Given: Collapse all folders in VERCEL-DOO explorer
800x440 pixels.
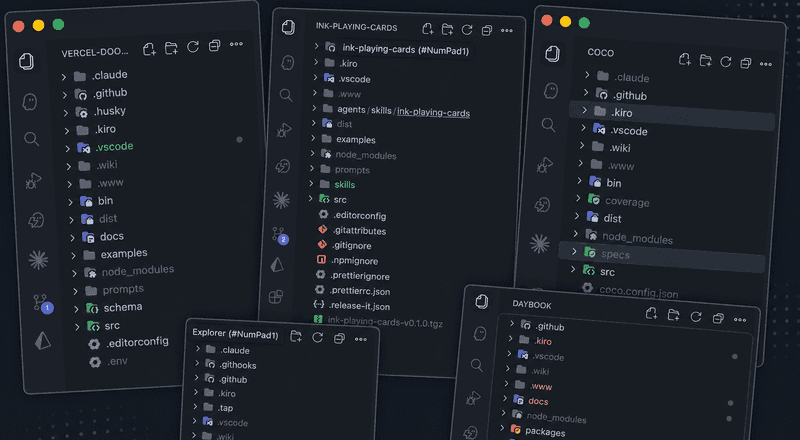Looking at the screenshot, I should 214,45.
